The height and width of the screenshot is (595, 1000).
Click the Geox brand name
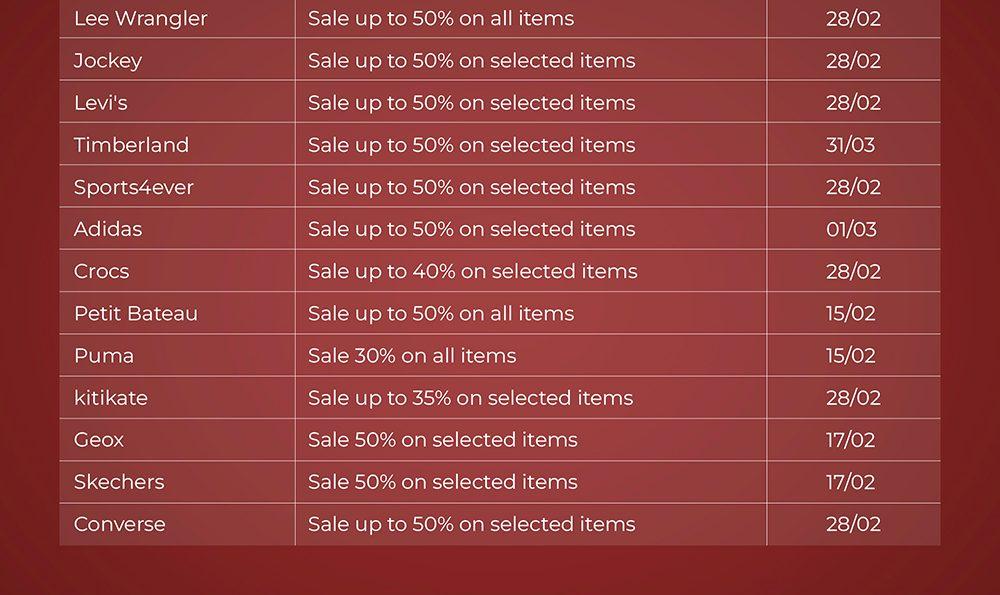(x=99, y=439)
